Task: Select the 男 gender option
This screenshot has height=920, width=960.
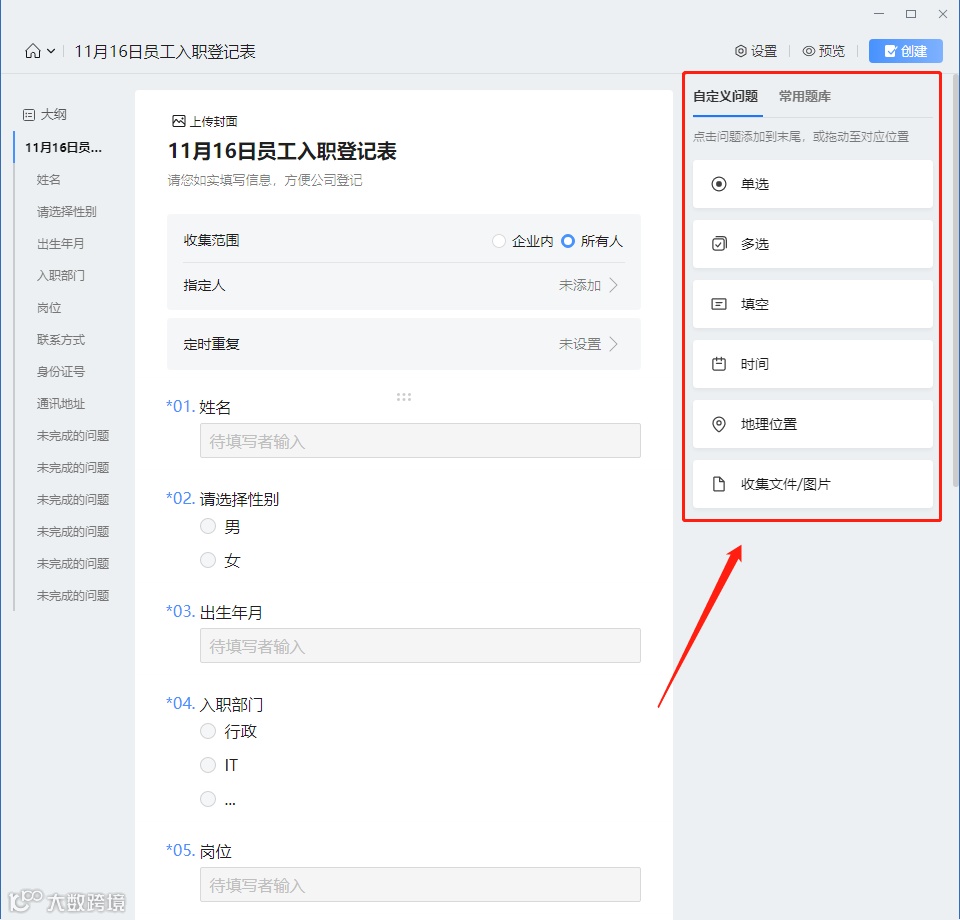Action: 208,526
